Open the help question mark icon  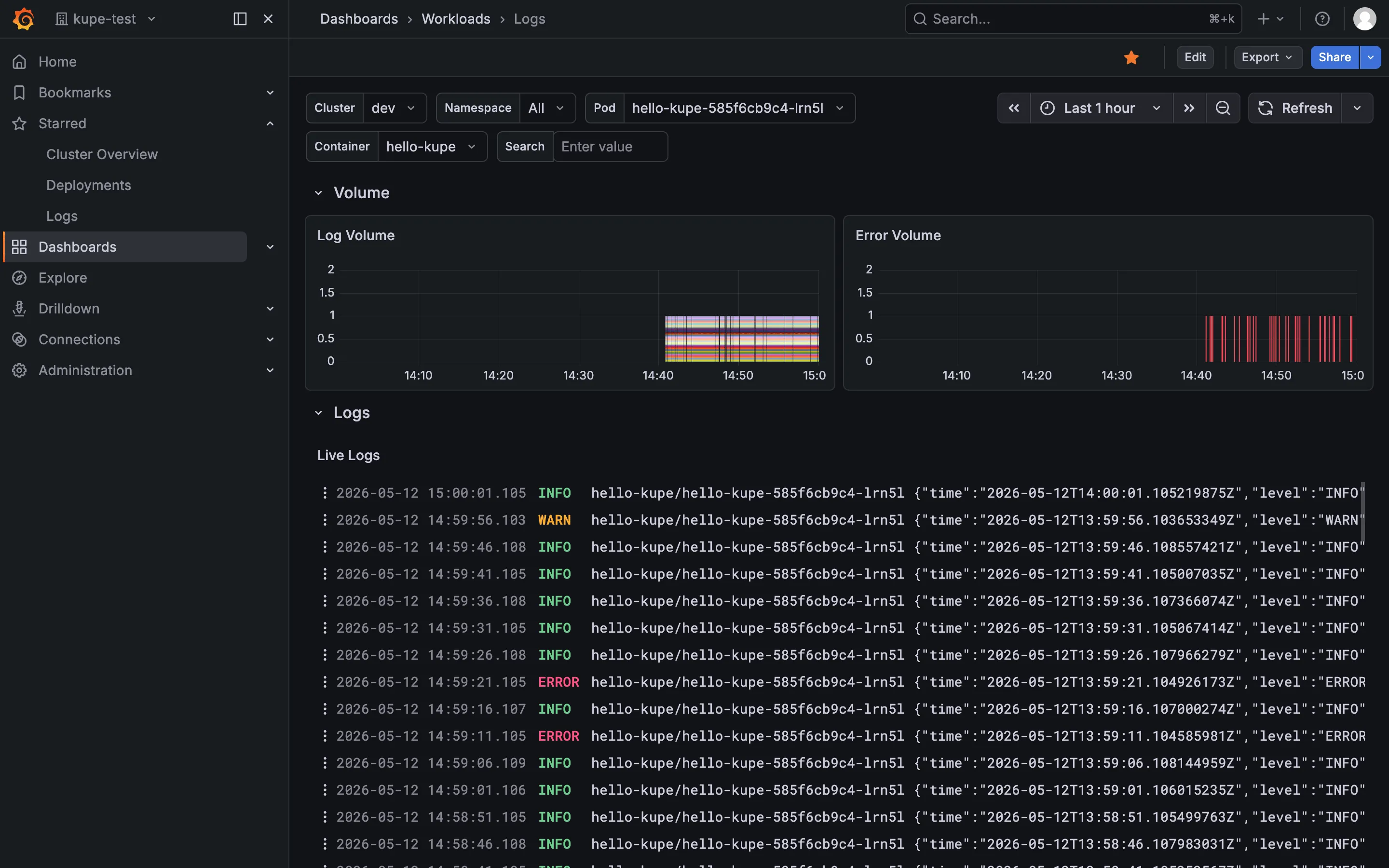tap(1322, 19)
